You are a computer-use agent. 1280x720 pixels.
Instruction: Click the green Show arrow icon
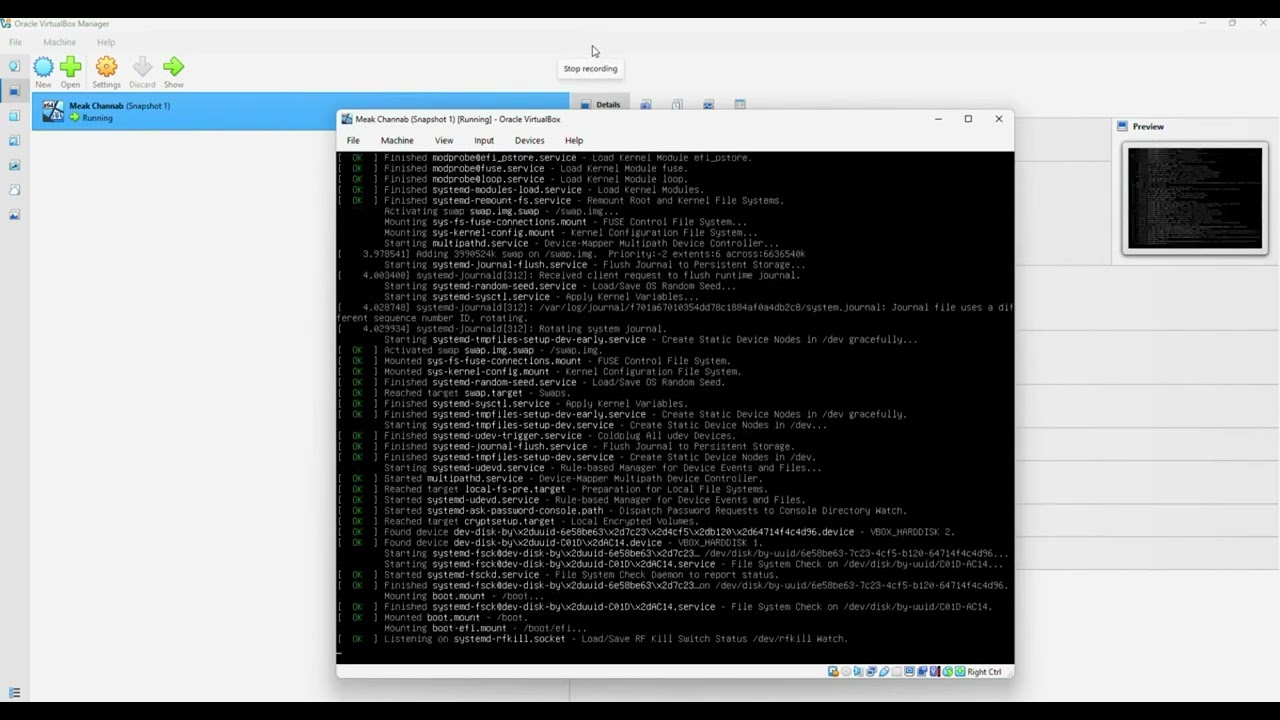pyautogui.click(x=174, y=67)
